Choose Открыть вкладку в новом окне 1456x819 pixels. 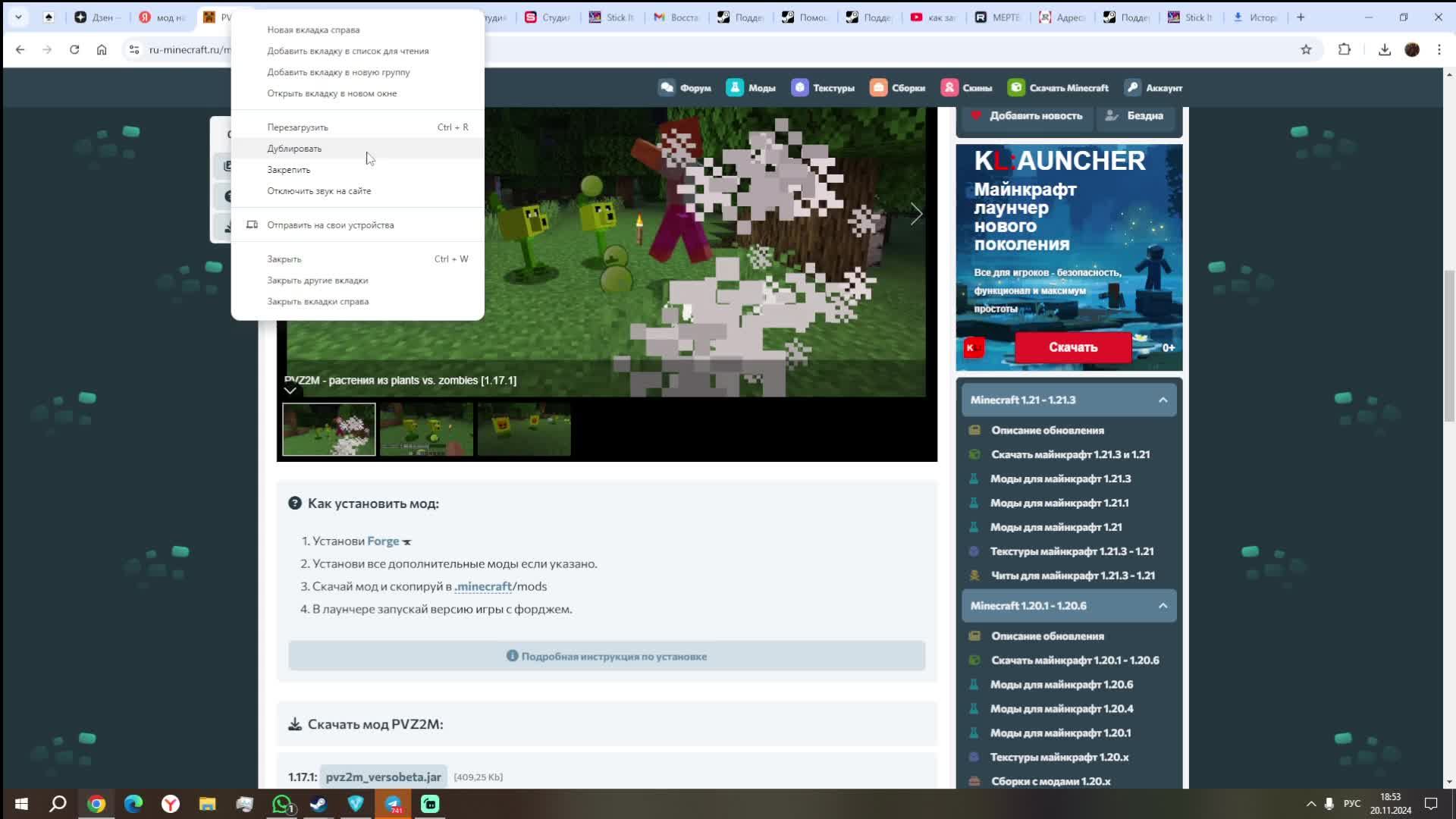tap(358, 93)
